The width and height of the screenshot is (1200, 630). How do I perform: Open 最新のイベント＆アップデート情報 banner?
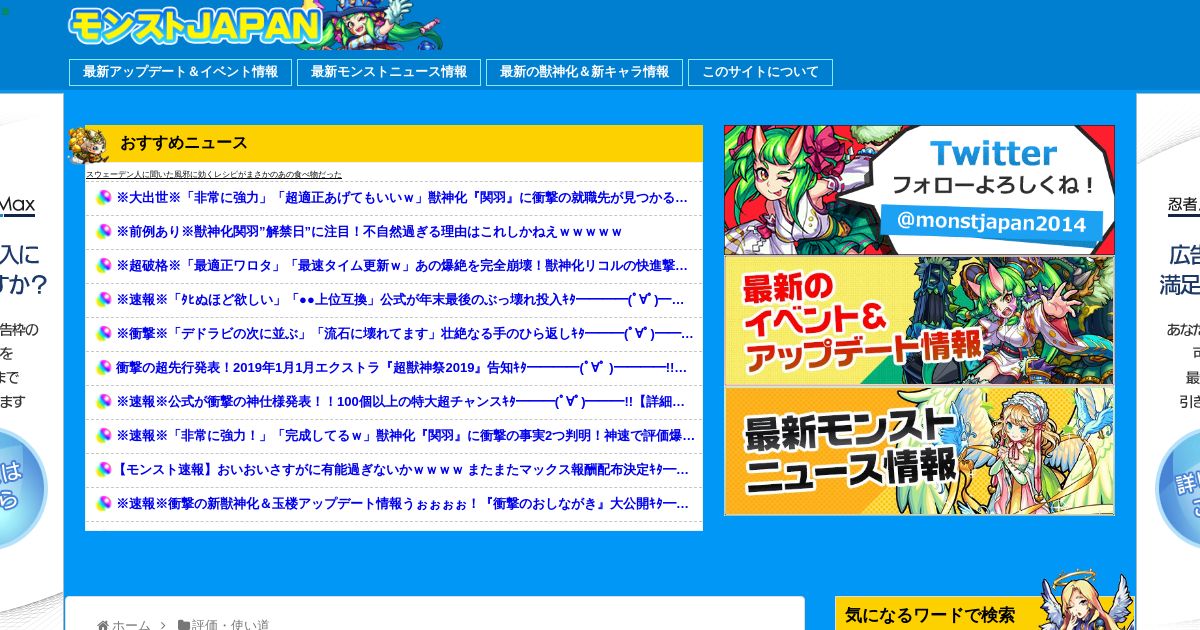coord(919,321)
